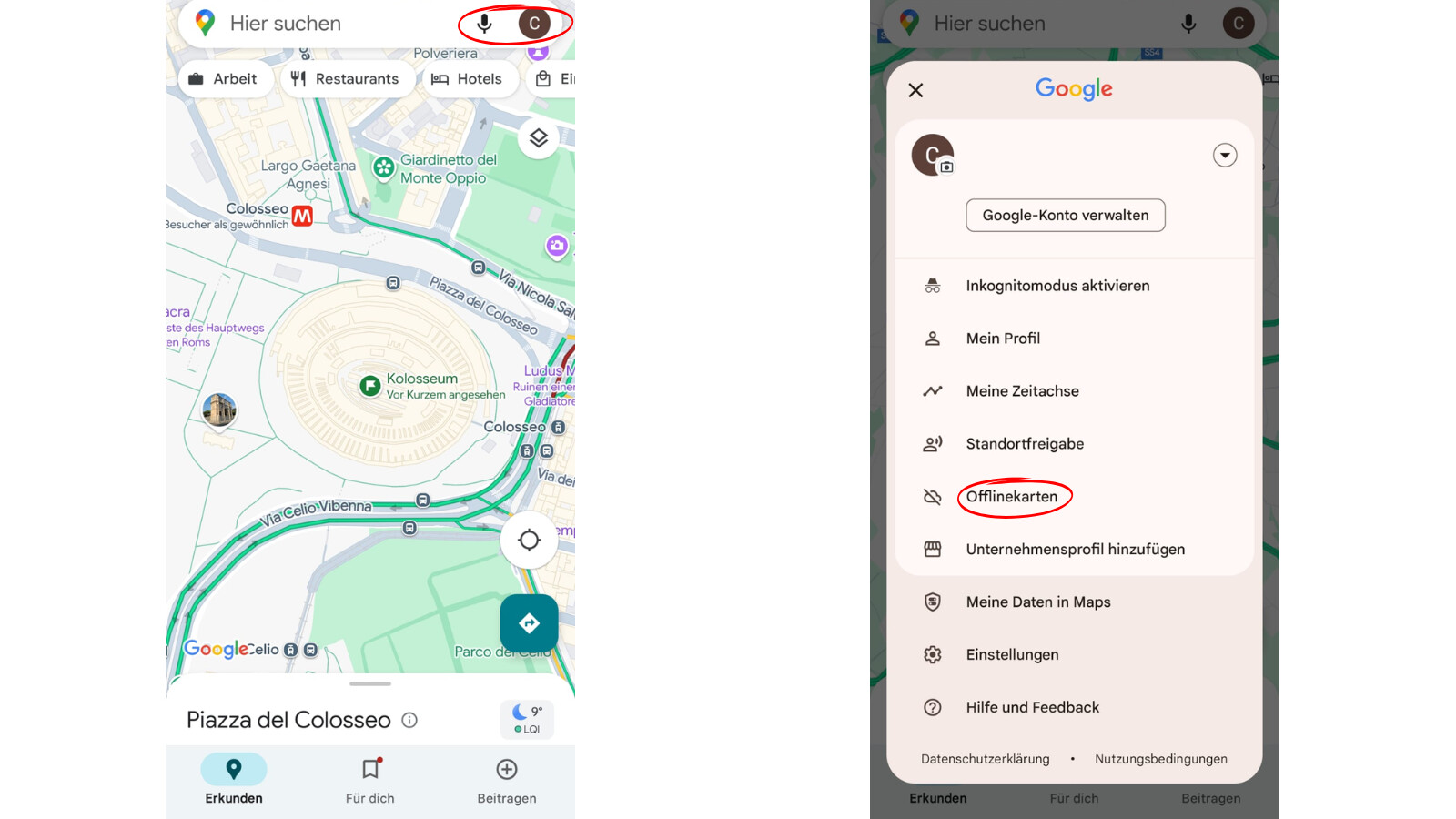Viewport: 1456px width, 819px height.
Task: Open the profile avatar in the left search bar
Action: [534, 24]
